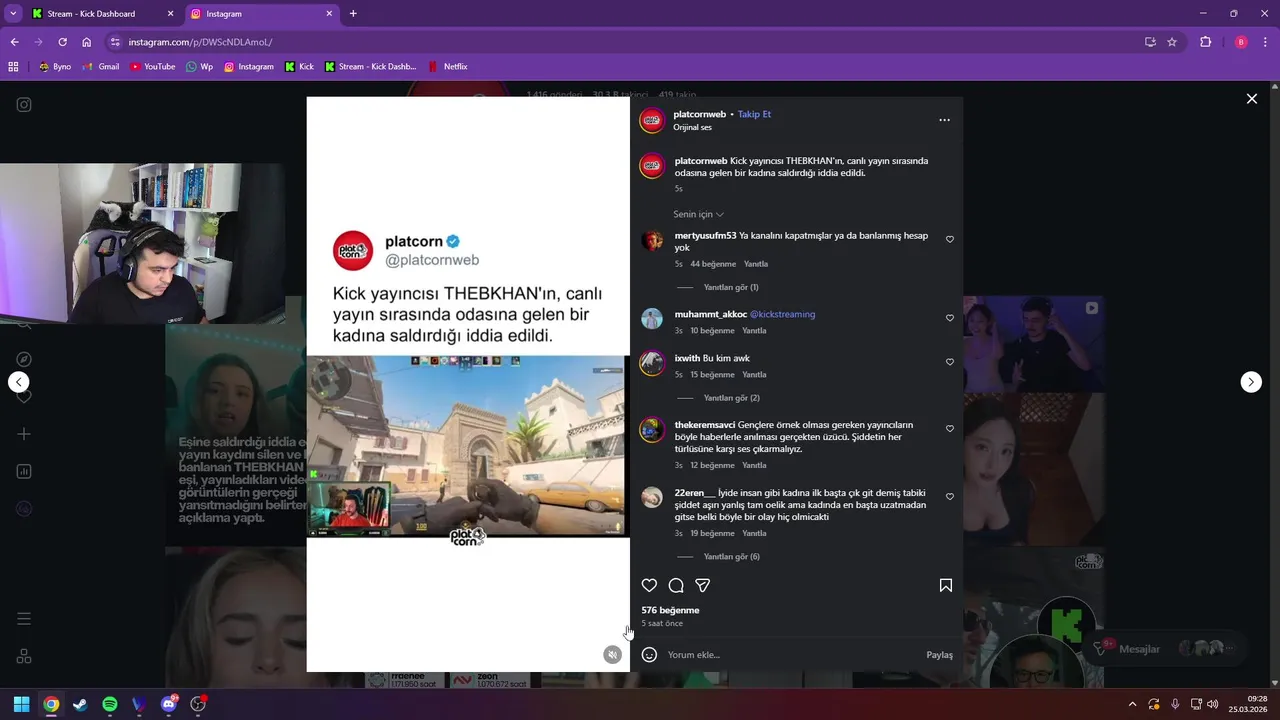Open the Wp bookmark
The width and height of the screenshot is (1280, 720).
[199, 67]
